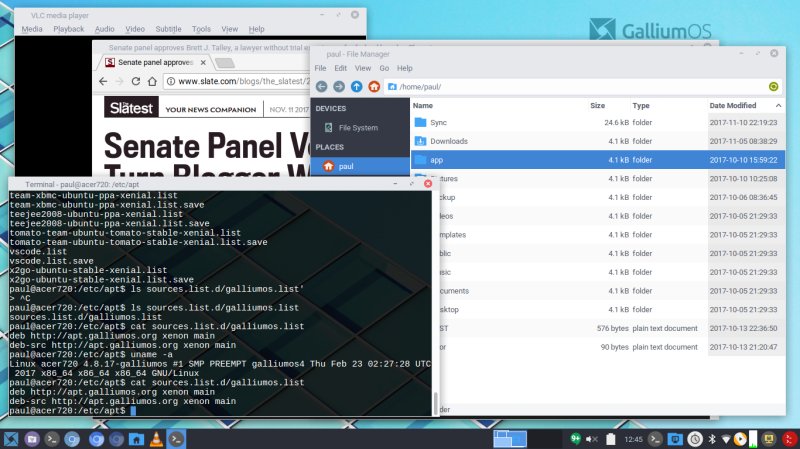Screen dimensions: 800x449
Task: Open the Playback menu in VLC
Action: (x=68, y=29)
